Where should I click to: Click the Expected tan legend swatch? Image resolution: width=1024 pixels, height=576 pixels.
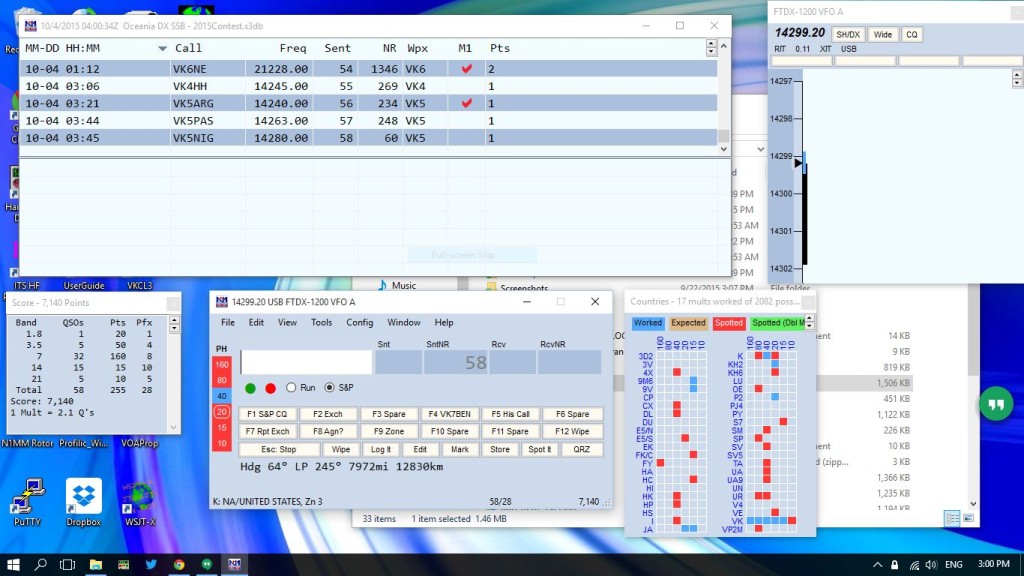pyautogui.click(x=688, y=323)
